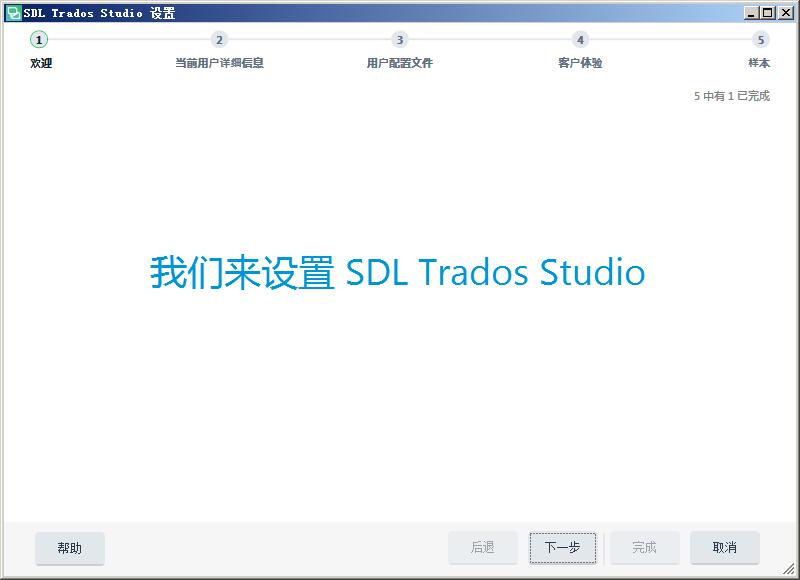The height and width of the screenshot is (580, 800).
Task: Click the 取消 (Cancel) button
Action: click(724, 548)
